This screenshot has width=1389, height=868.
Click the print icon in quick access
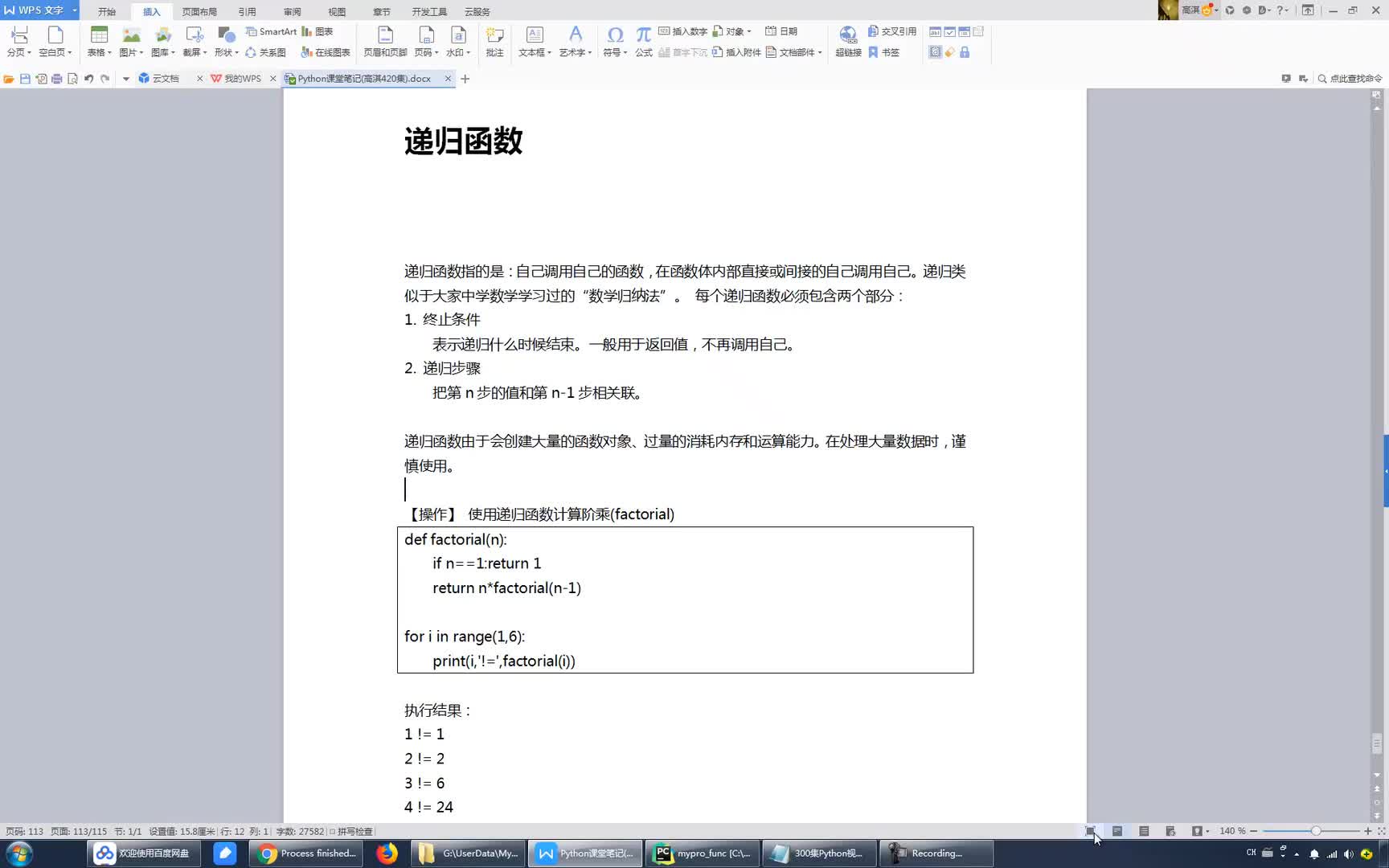coord(56,79)
